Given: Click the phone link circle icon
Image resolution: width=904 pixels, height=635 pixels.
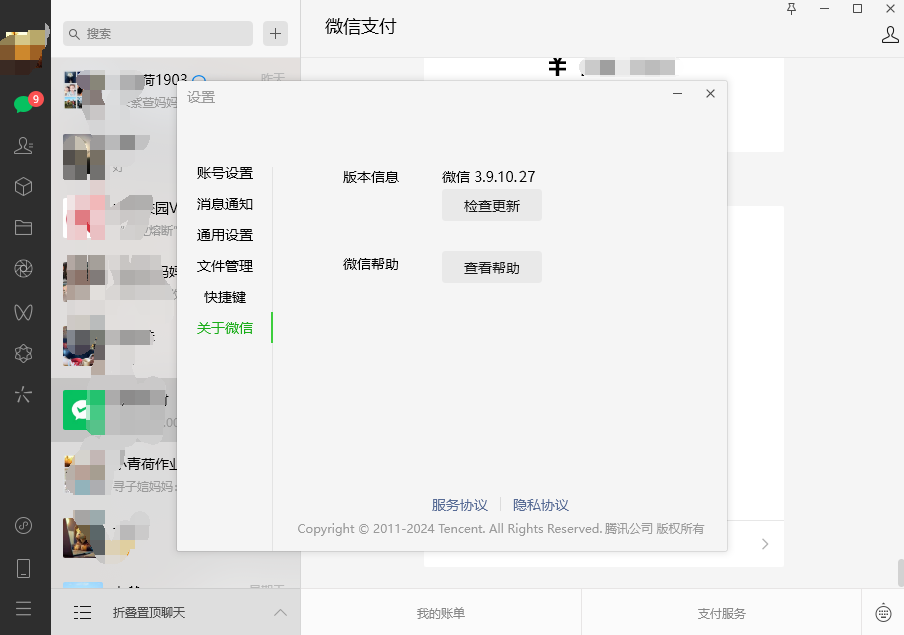Looking at the screenshot, I should pyautogui.click(x=25, y=525).
